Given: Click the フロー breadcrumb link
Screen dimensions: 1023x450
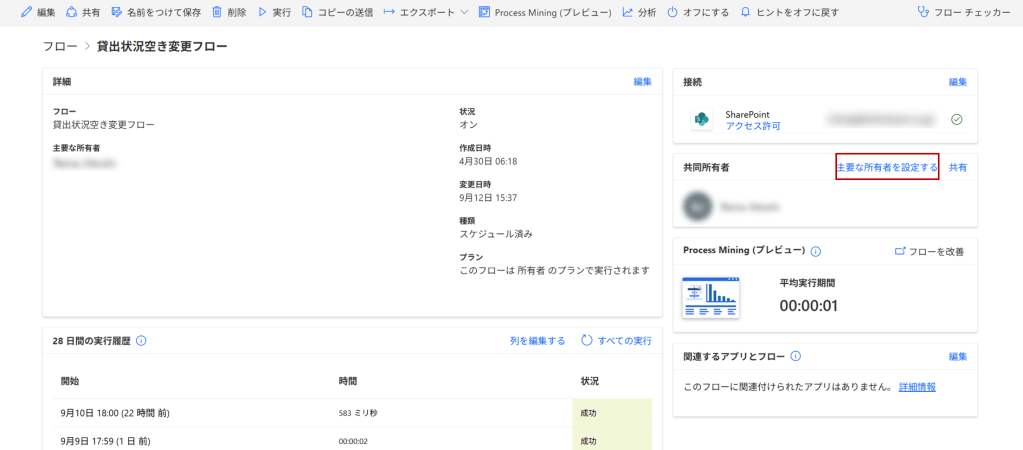Looking at the screenshot, I should coord(60,47).
